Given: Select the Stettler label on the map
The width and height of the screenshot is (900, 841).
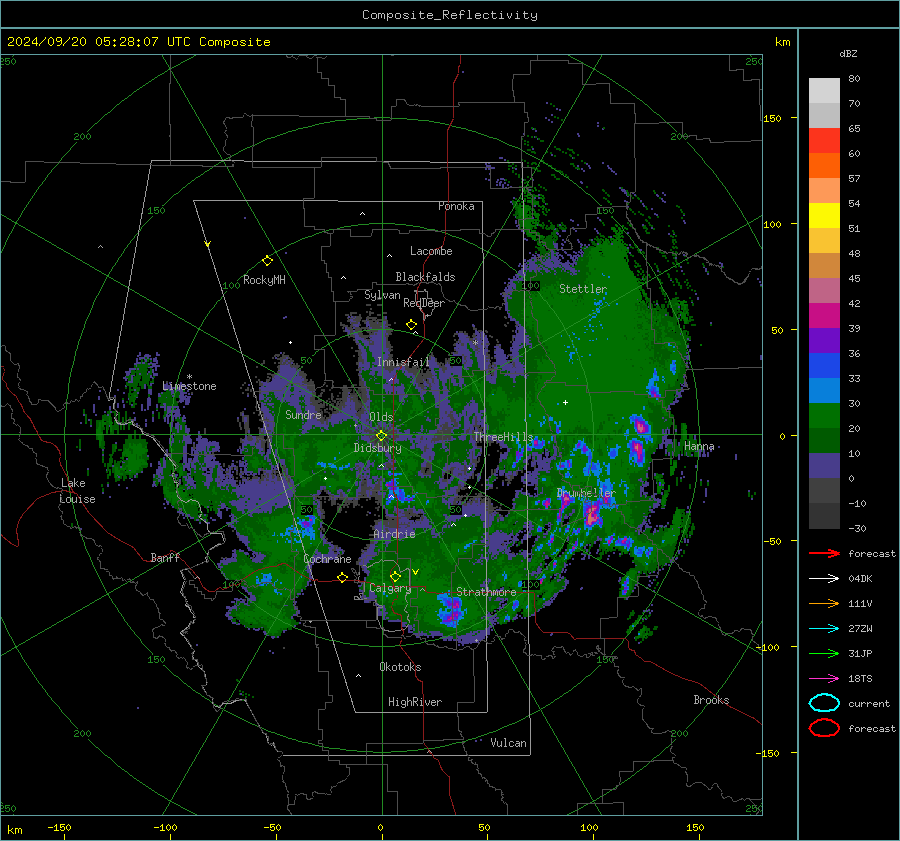Looking at the screenshot, I should [x=583, y=289].
